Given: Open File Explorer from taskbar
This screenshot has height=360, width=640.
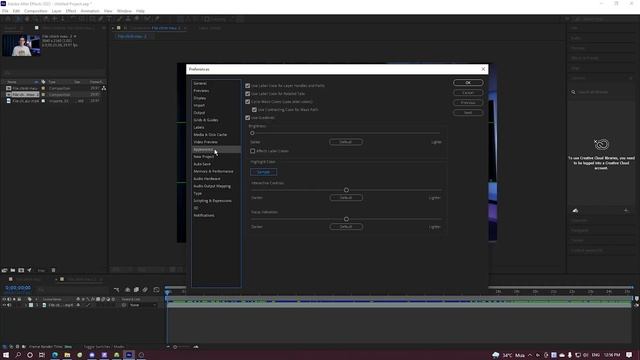Looking at the screenshot, I should [x=67, y=355].
